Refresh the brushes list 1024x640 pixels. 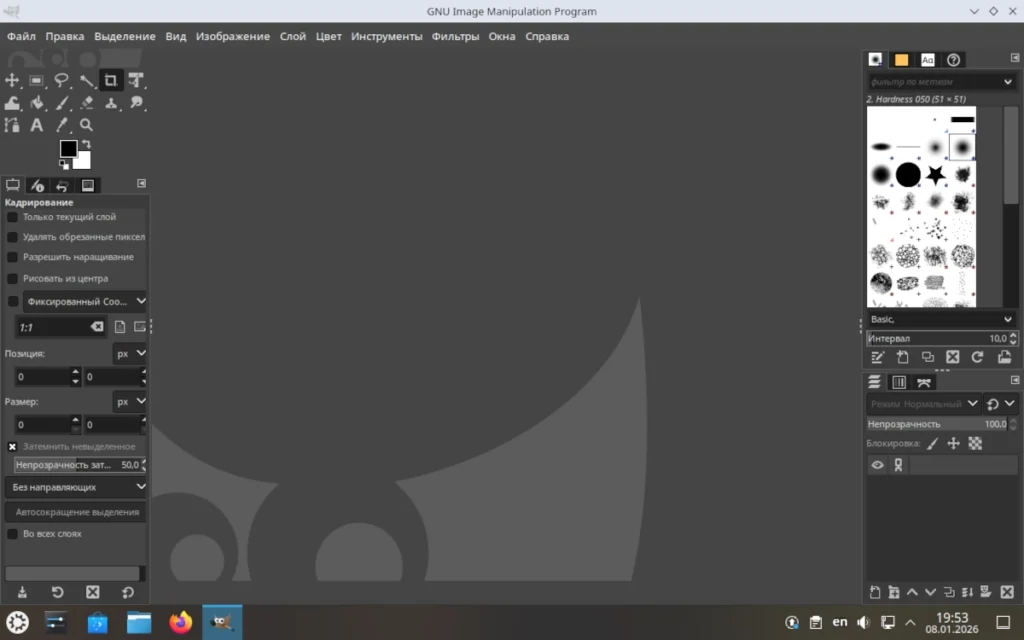click(978, 357)
